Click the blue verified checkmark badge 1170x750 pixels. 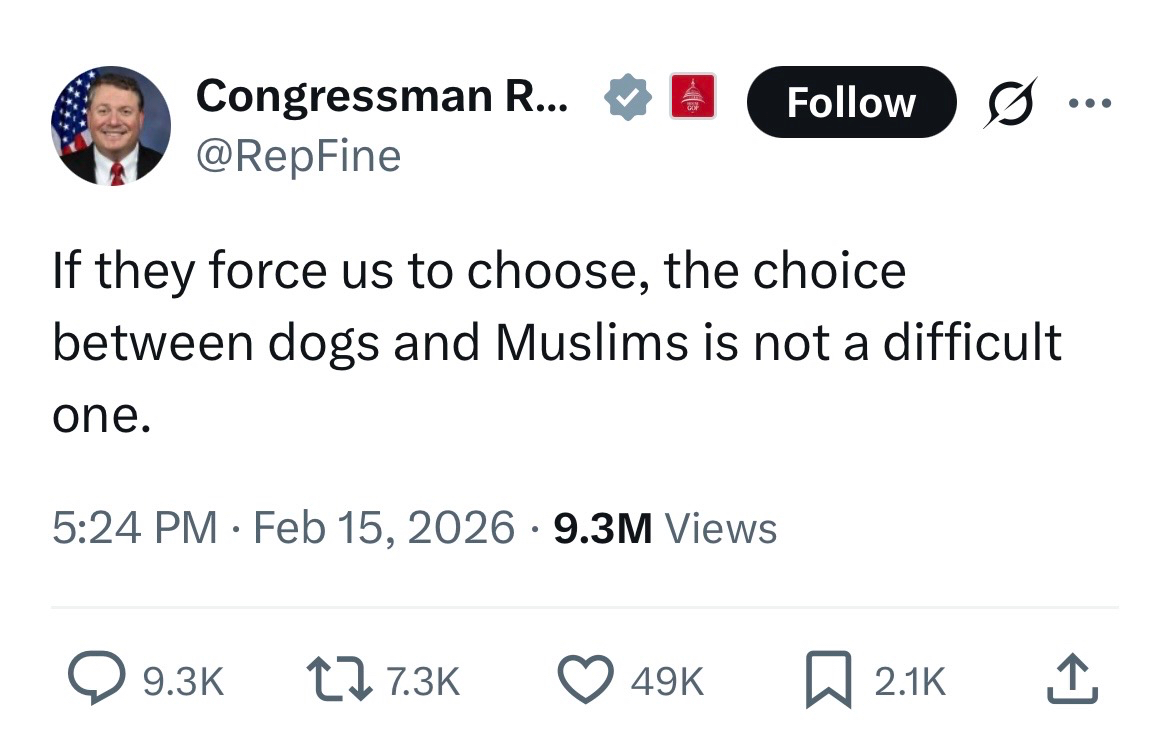pos(627,98)
